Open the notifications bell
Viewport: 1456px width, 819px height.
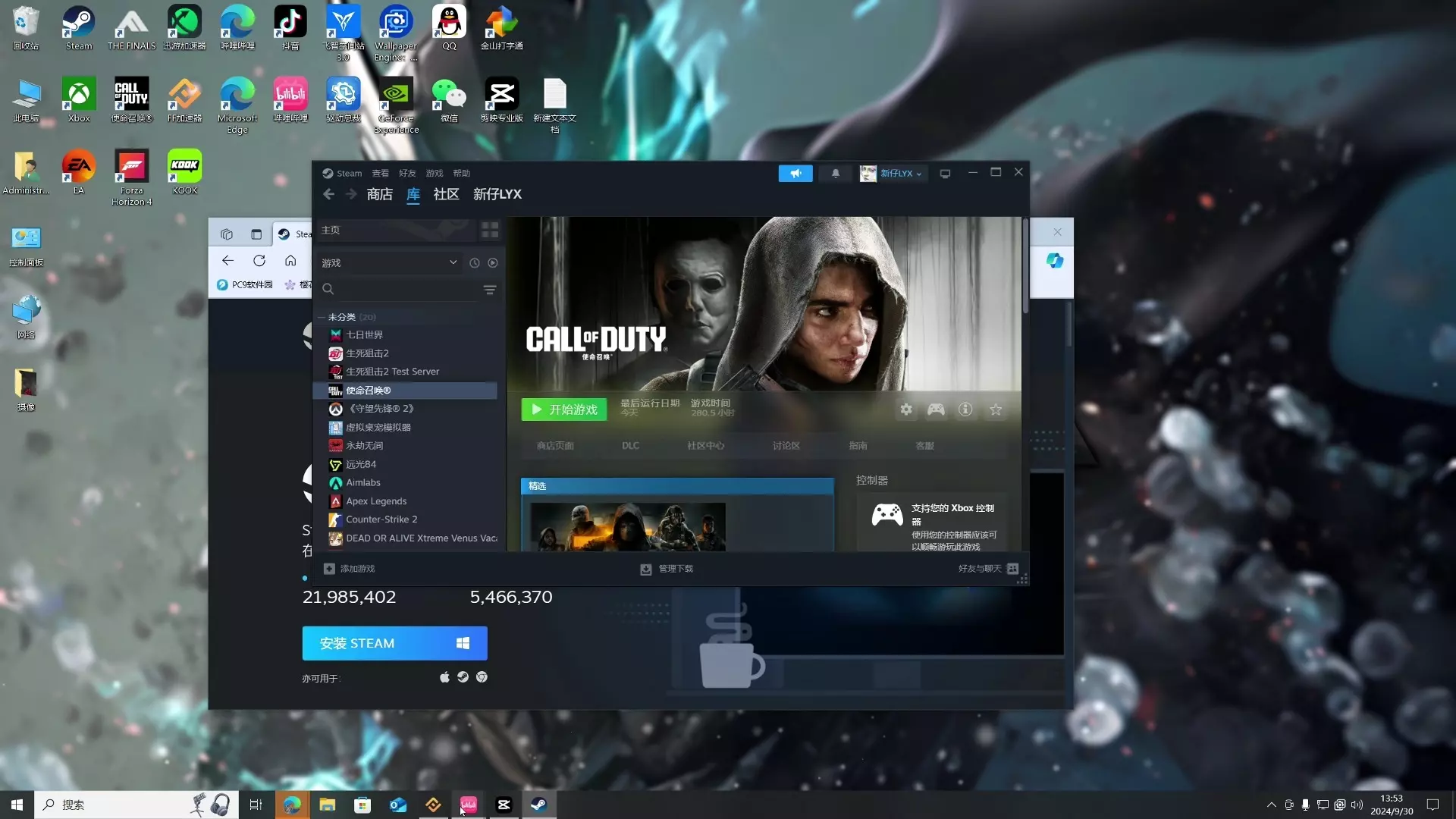tap(836, 174)
